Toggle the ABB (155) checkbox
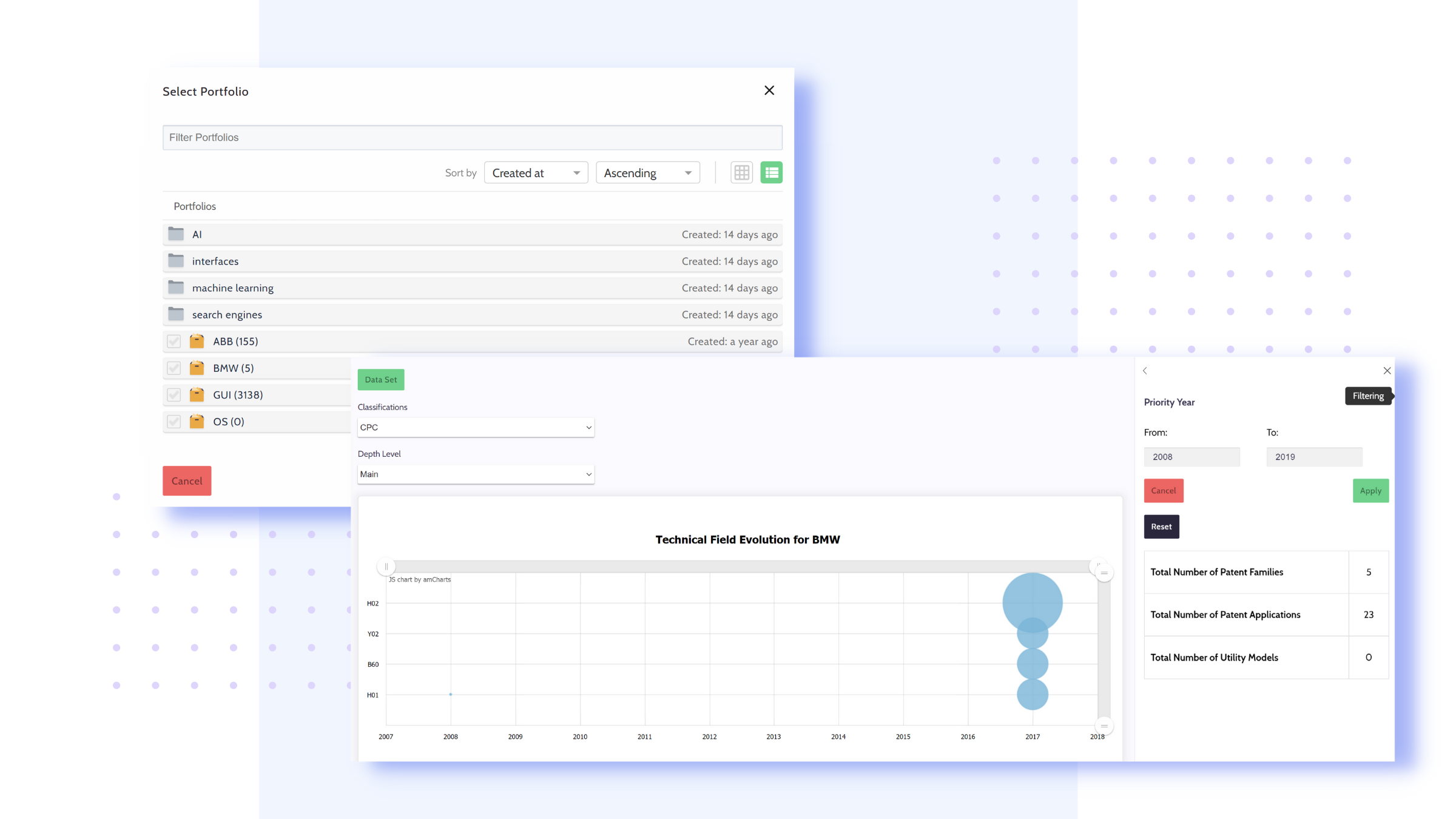 pyautogui.click(x=174, y=341)
